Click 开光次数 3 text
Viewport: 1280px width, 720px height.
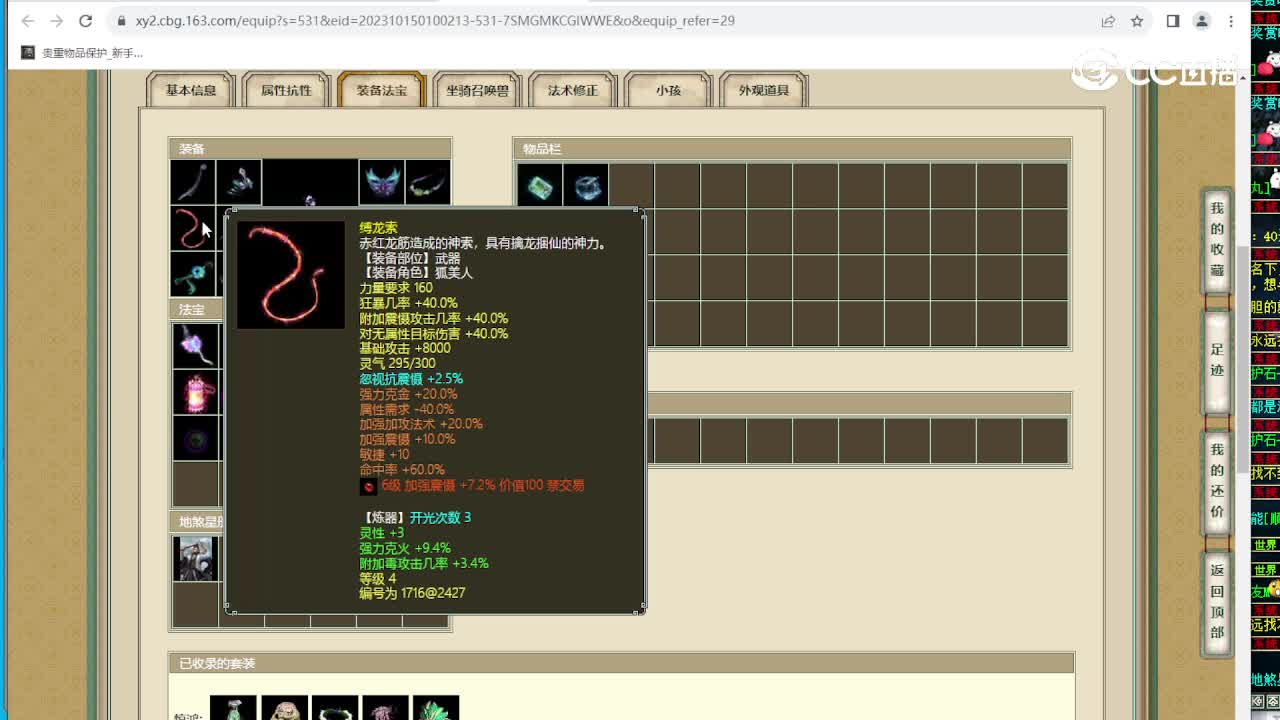(440, 517)
